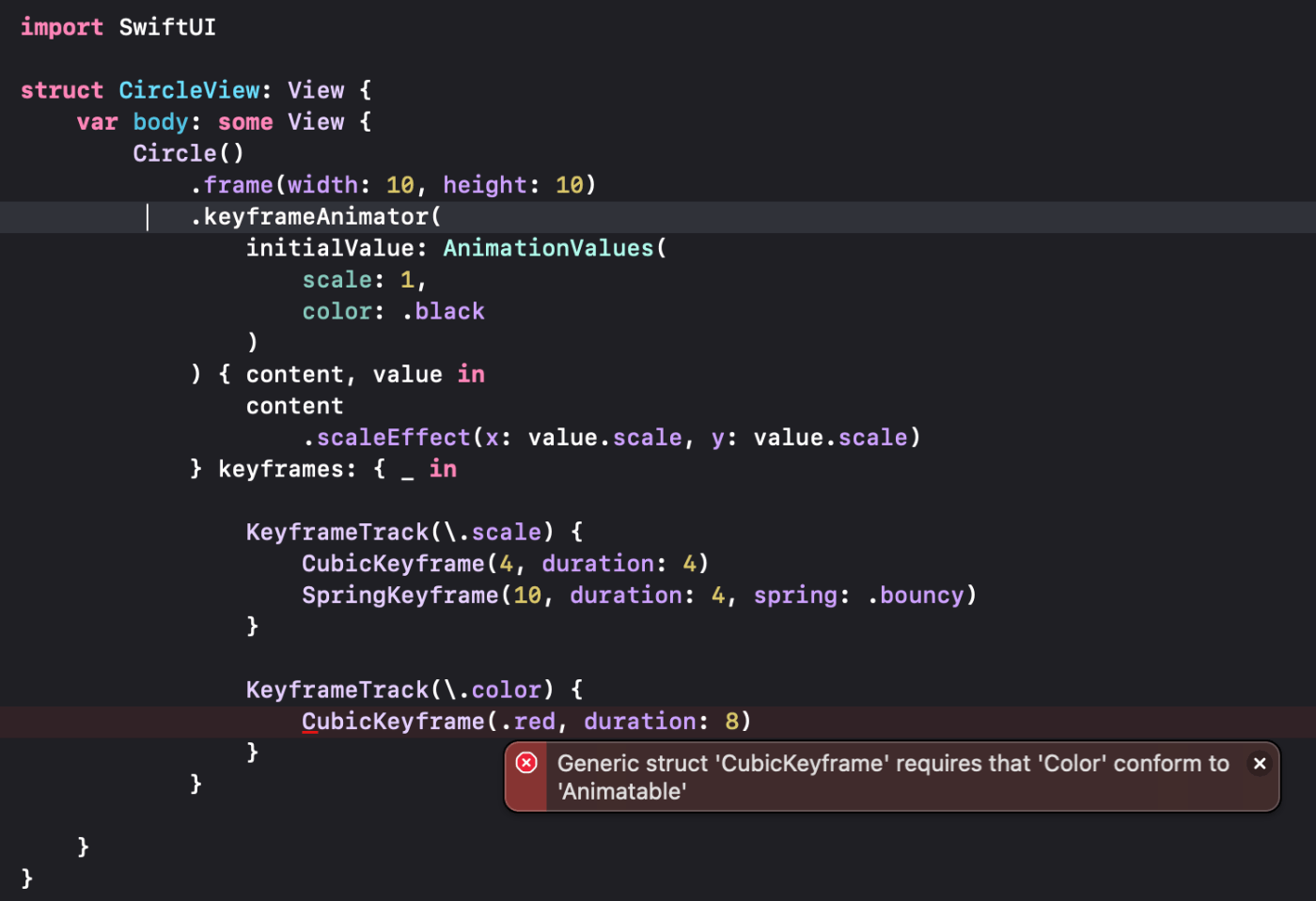
Task: Click the '.red' color value
Action: pyautogui.click(x=527, y=722)
